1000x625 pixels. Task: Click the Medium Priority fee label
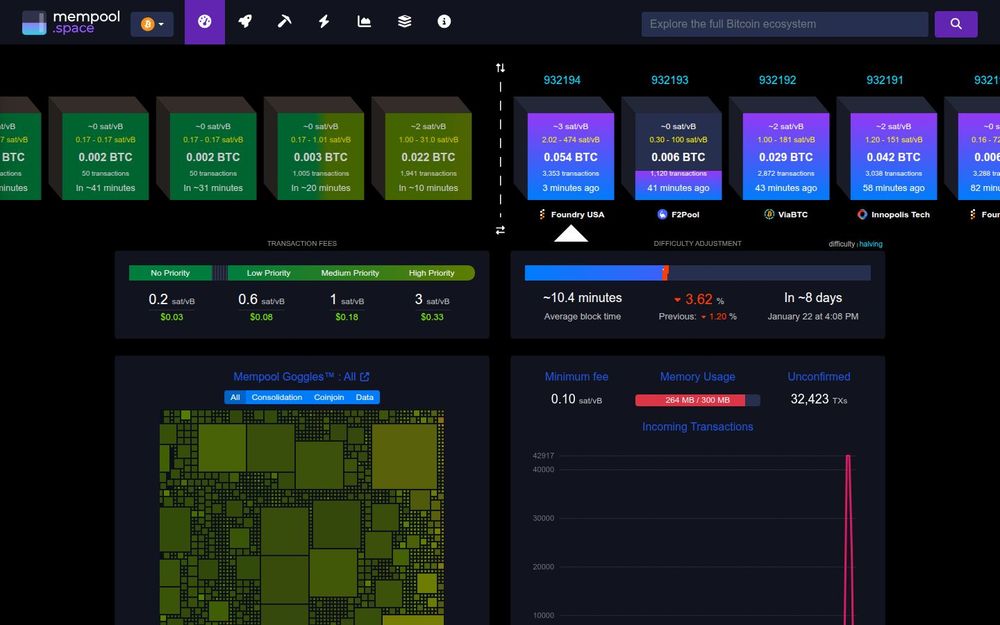(350, 273)
